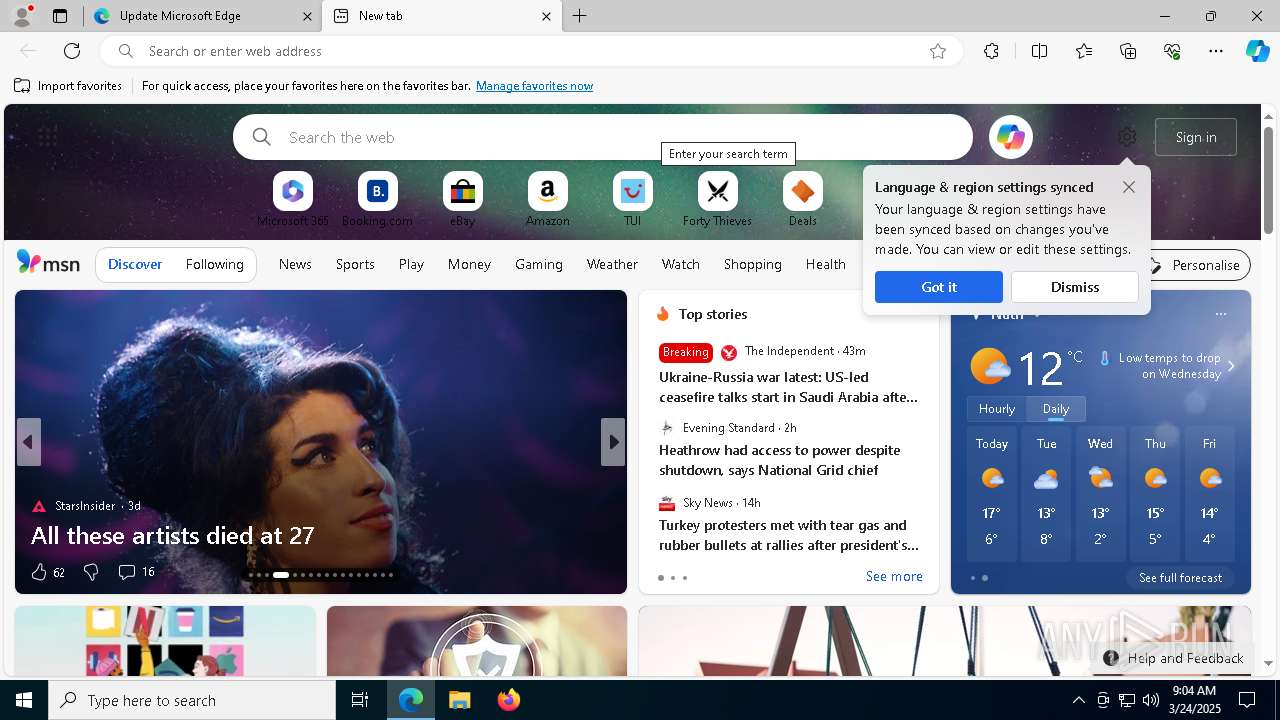Close the language settings synced popup
This screenshot has width=1280, height=720.
pos(1129,187)
